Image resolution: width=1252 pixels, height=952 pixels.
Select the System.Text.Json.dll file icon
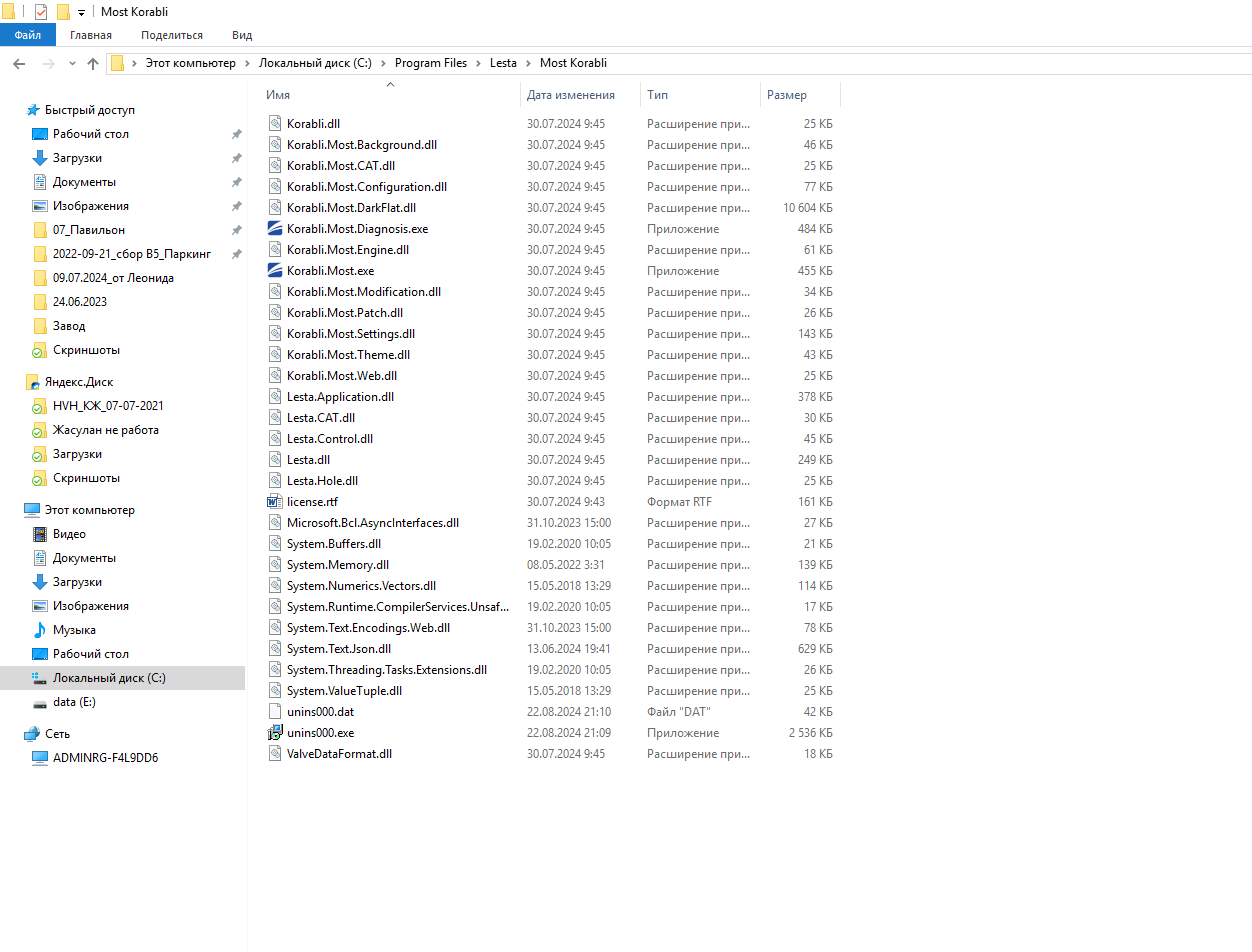275,649
